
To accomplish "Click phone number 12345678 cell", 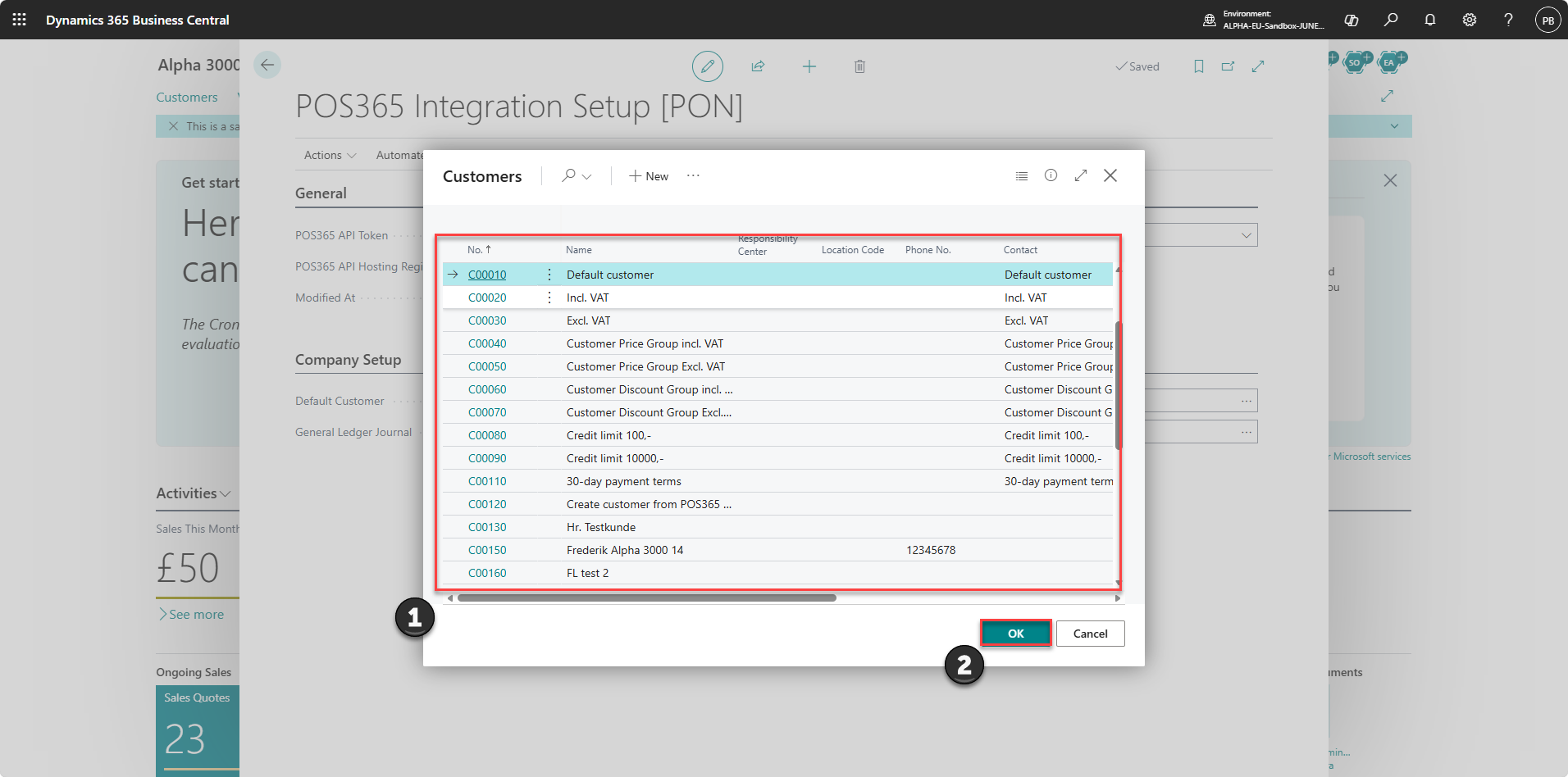I will pos(931,550).
